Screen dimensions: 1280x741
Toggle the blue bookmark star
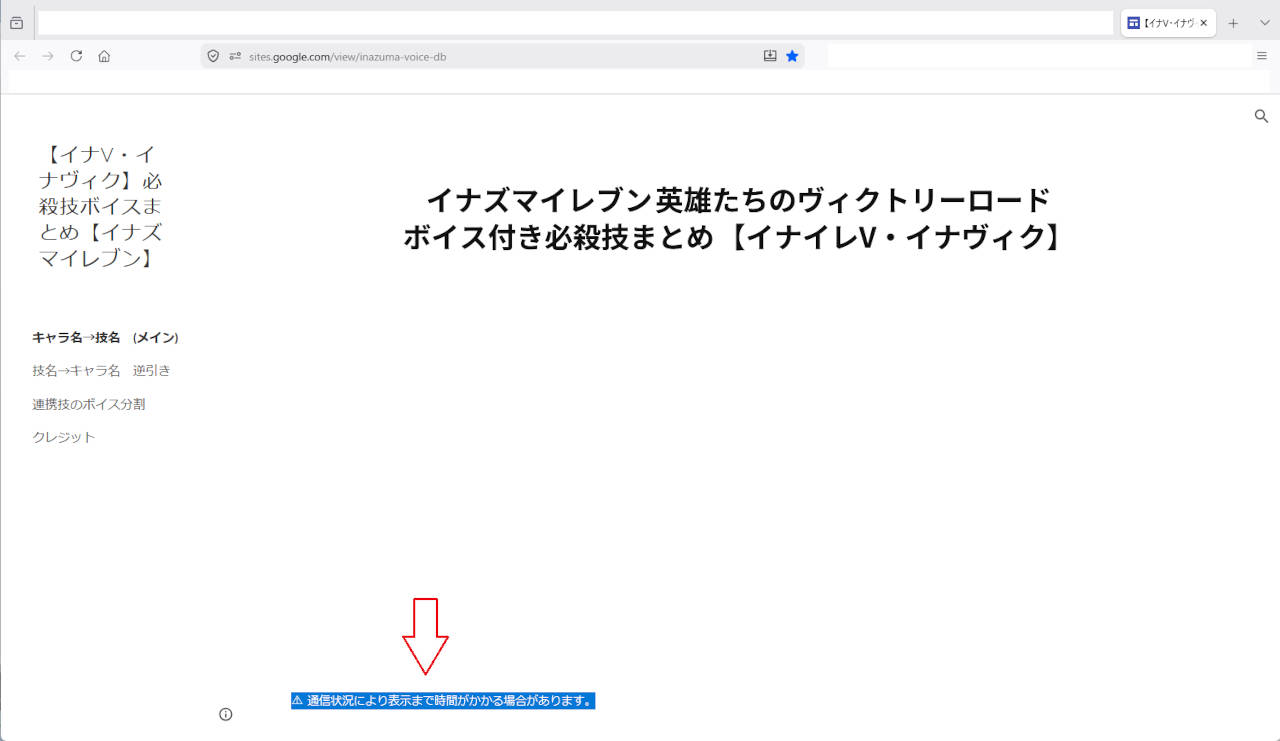tap(792, 56)
